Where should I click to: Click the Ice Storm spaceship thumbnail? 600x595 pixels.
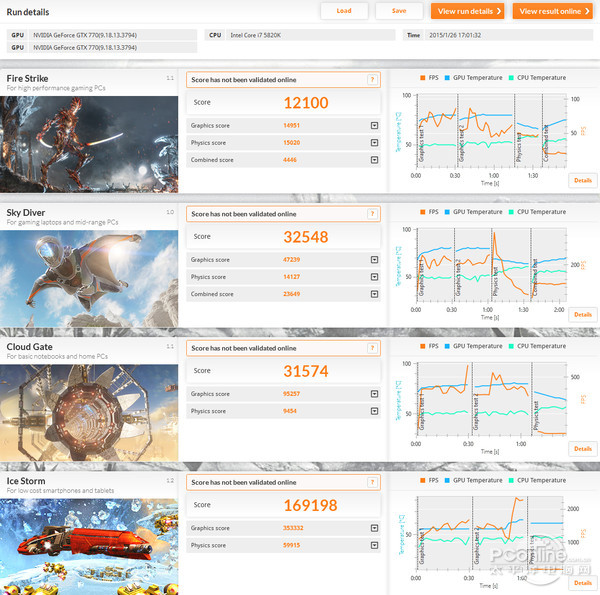tap(89, 547)
